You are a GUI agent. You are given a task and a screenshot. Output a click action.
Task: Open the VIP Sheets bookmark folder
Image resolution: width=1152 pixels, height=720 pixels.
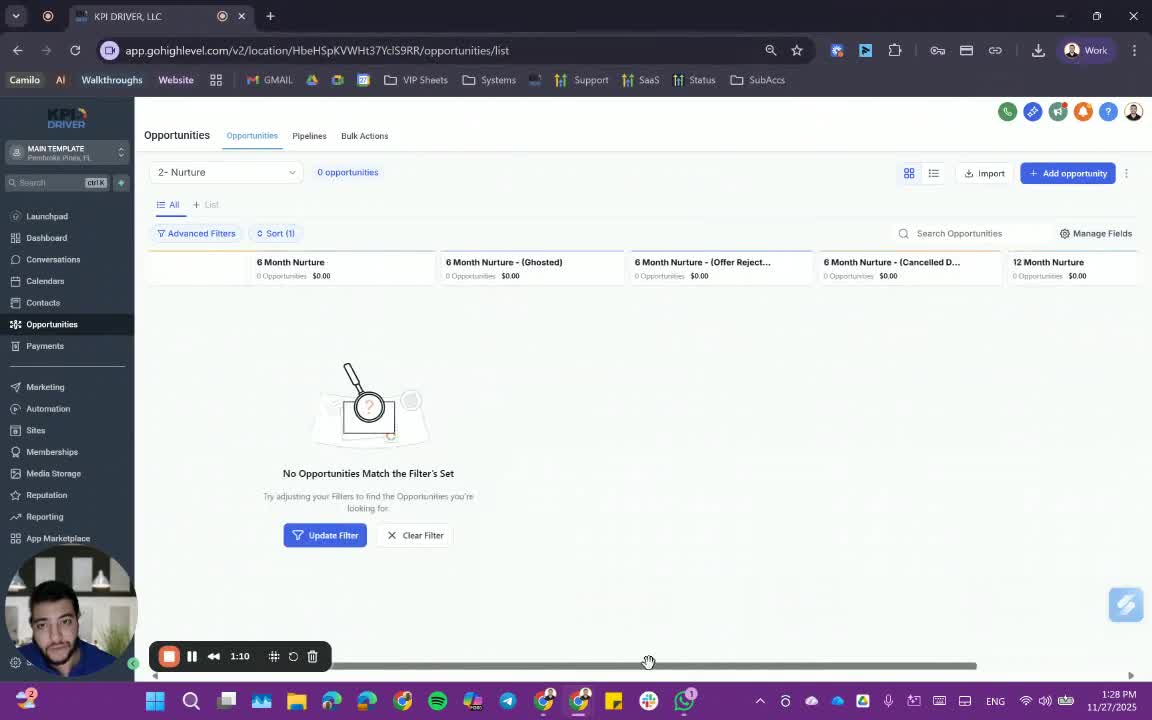[x=416, y=80]
